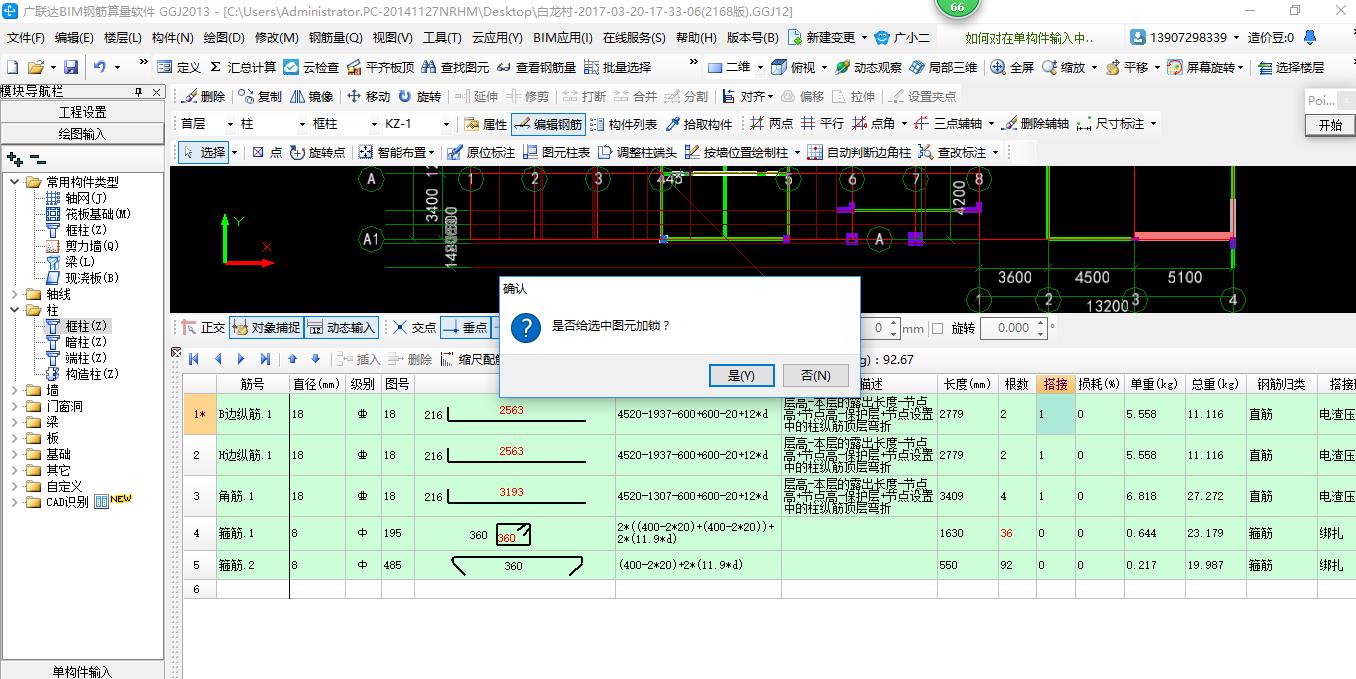Click 两点 two-point axis tool

[x=771, y=124]
